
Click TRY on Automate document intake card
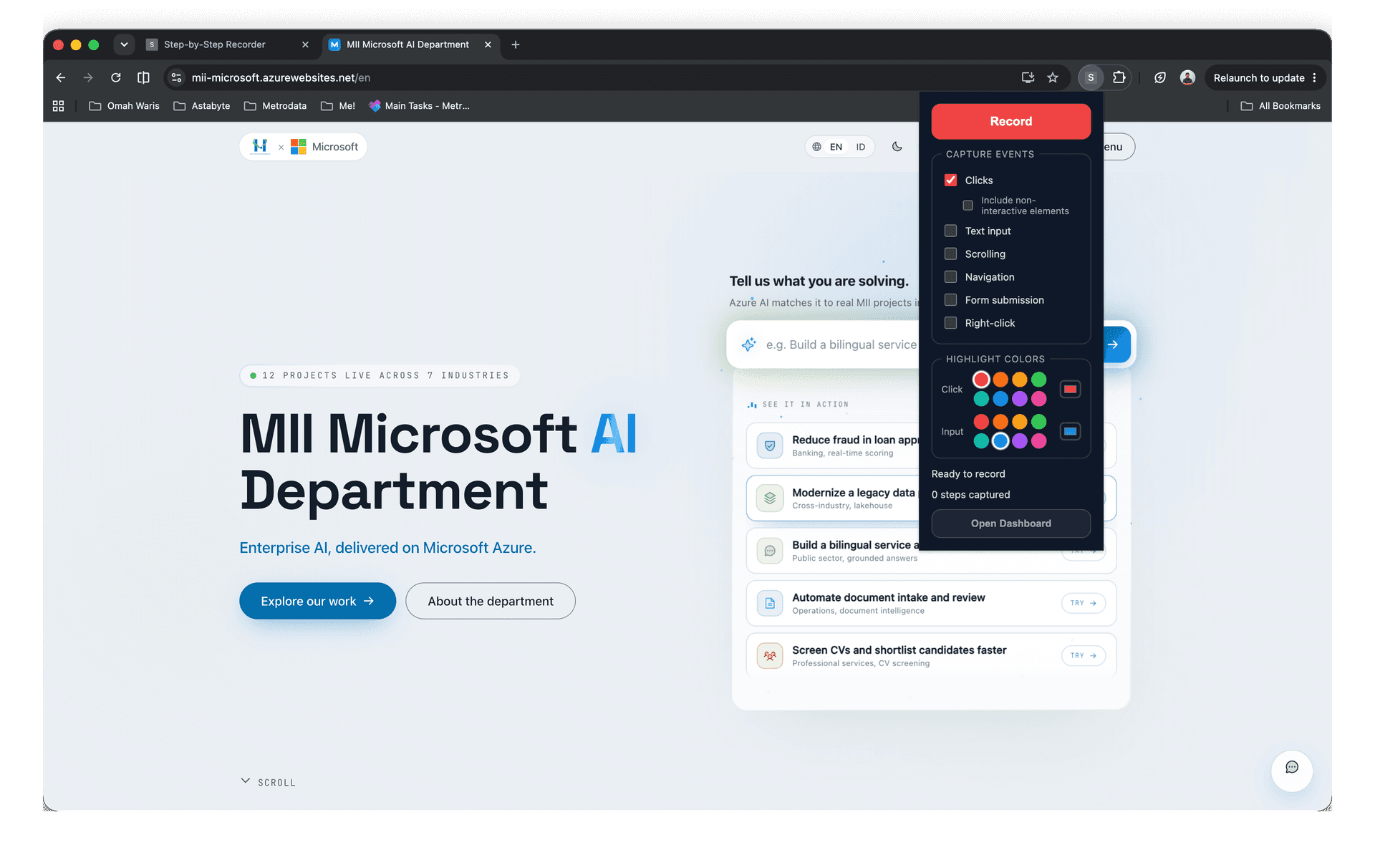(x=1084, y=603)
